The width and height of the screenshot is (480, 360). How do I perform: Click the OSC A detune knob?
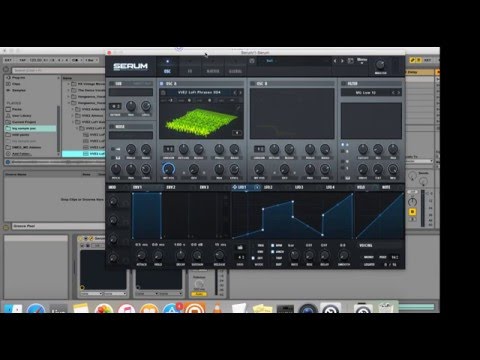(x=184, y=149)
